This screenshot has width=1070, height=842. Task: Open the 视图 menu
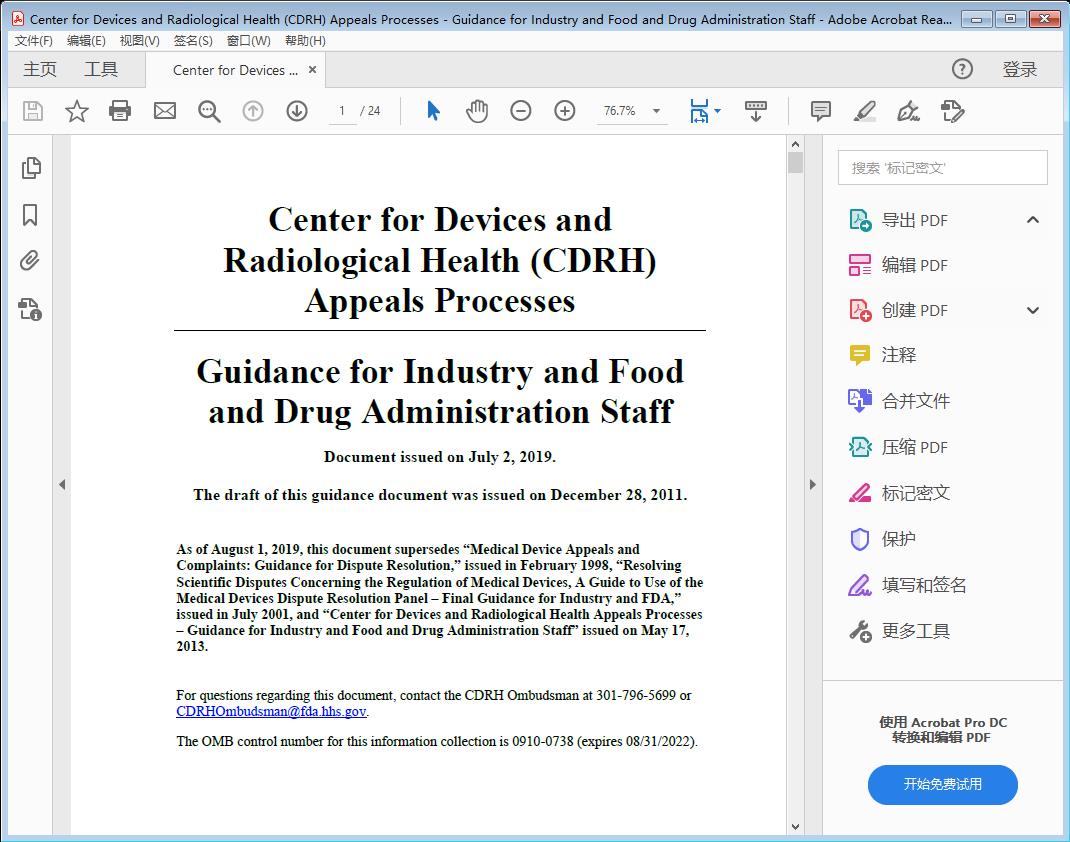pos(139,40)
